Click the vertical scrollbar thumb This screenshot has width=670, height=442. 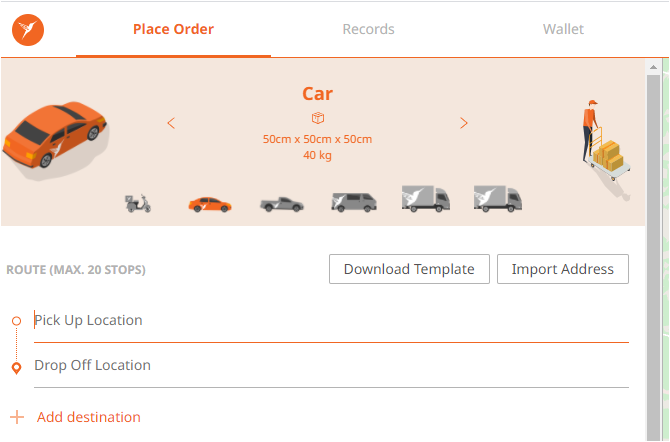pyautogui.click(x=653, y=258)
